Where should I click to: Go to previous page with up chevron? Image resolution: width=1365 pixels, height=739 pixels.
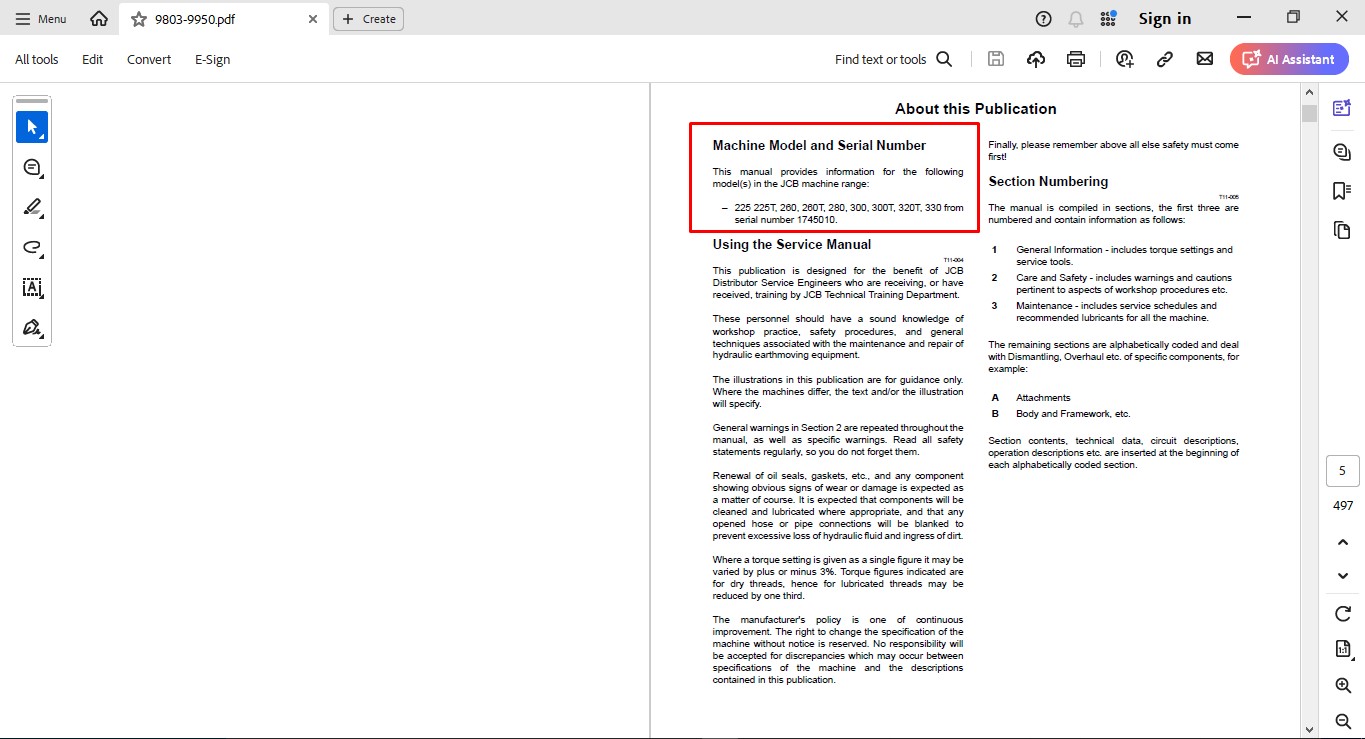(x=1343, y=542)
